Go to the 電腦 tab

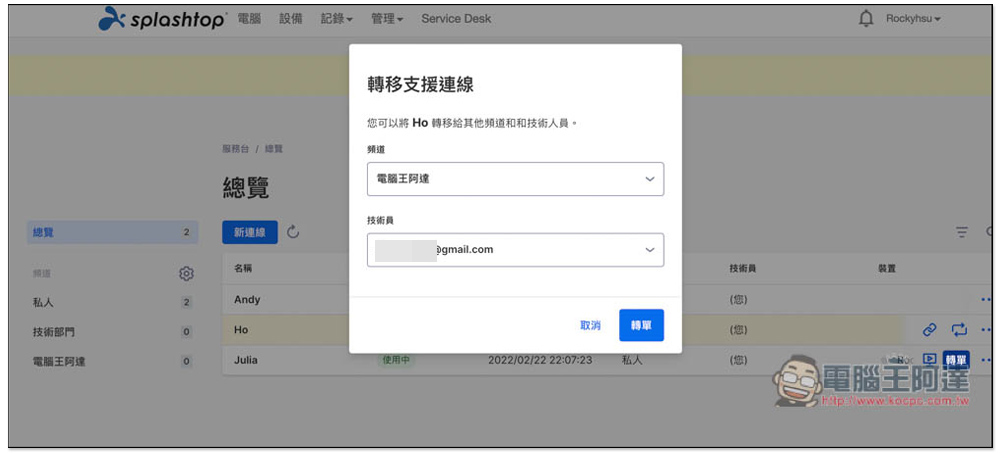point(249,19)
